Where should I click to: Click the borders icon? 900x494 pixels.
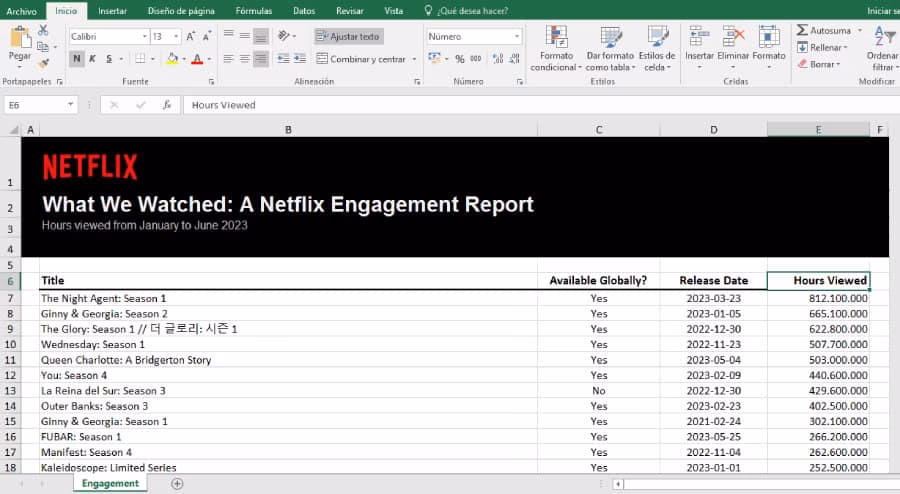140,59
